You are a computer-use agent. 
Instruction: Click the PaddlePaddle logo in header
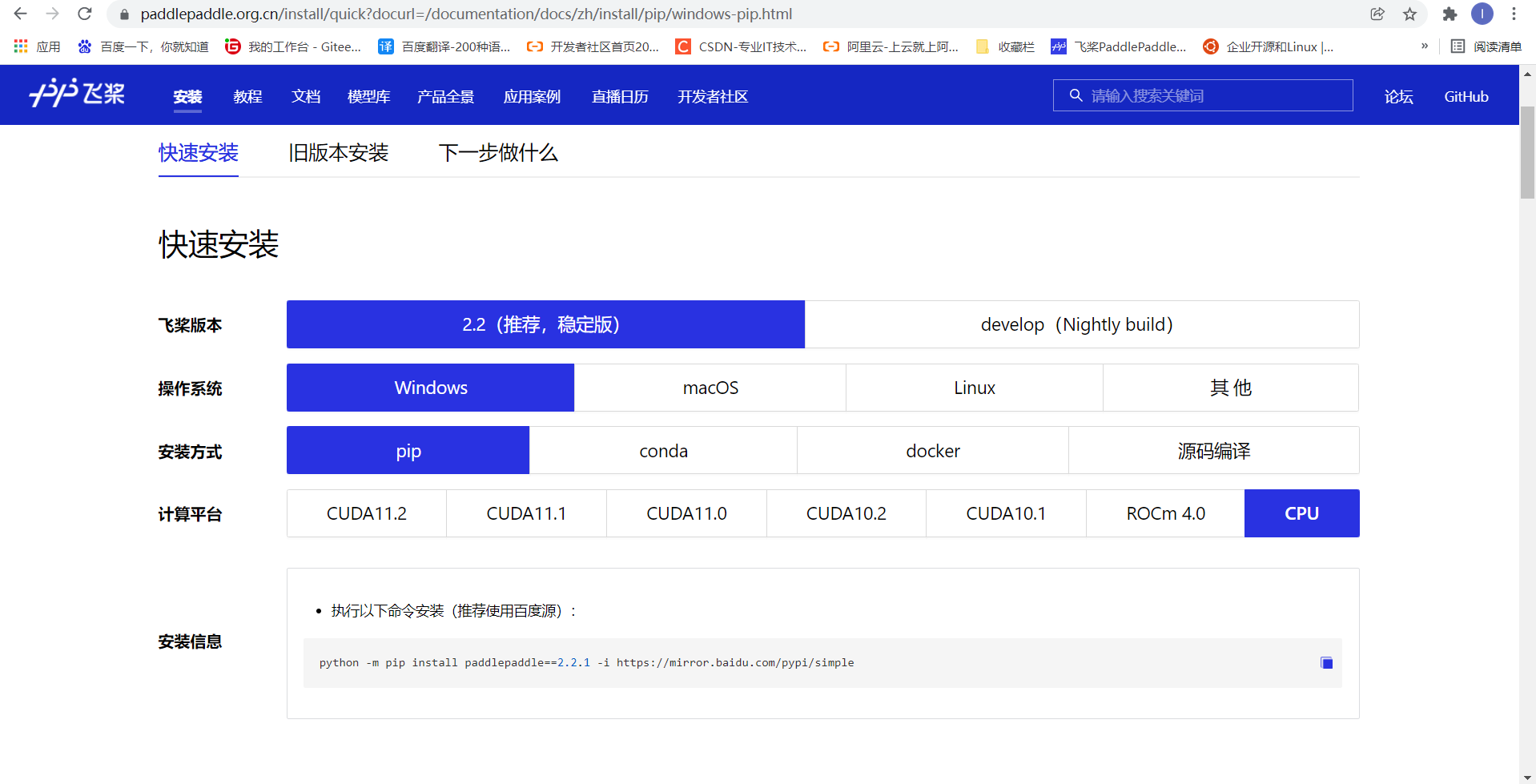77,94
